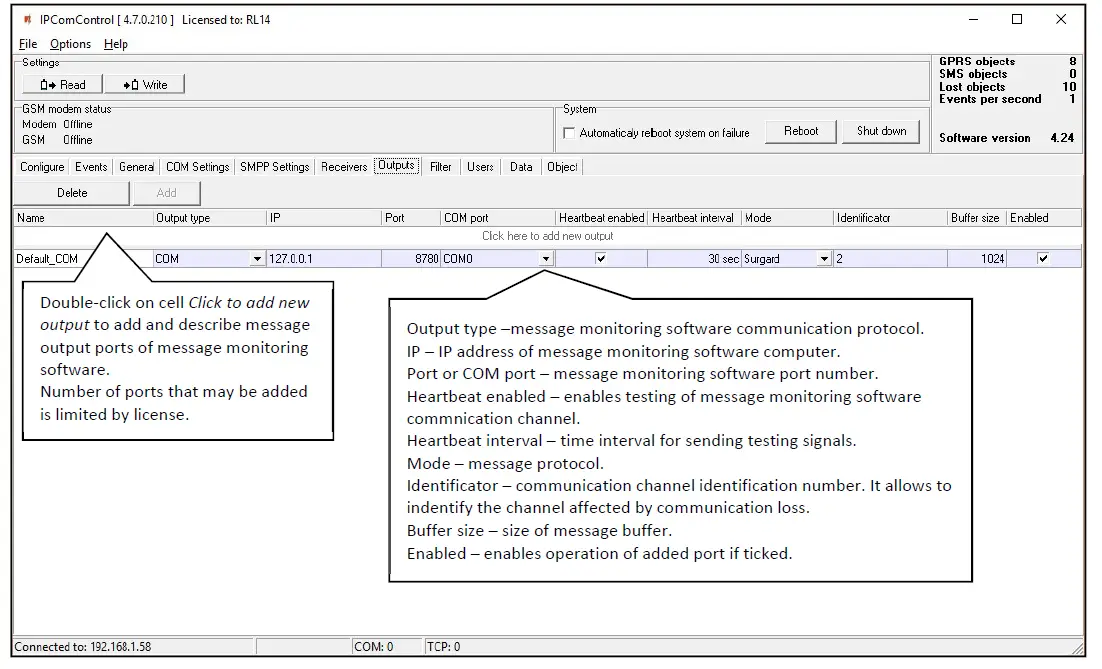Untick Heartbeat enabled for Default_COM
This screenshot has width=1102, height=669.
coord(599,258)
